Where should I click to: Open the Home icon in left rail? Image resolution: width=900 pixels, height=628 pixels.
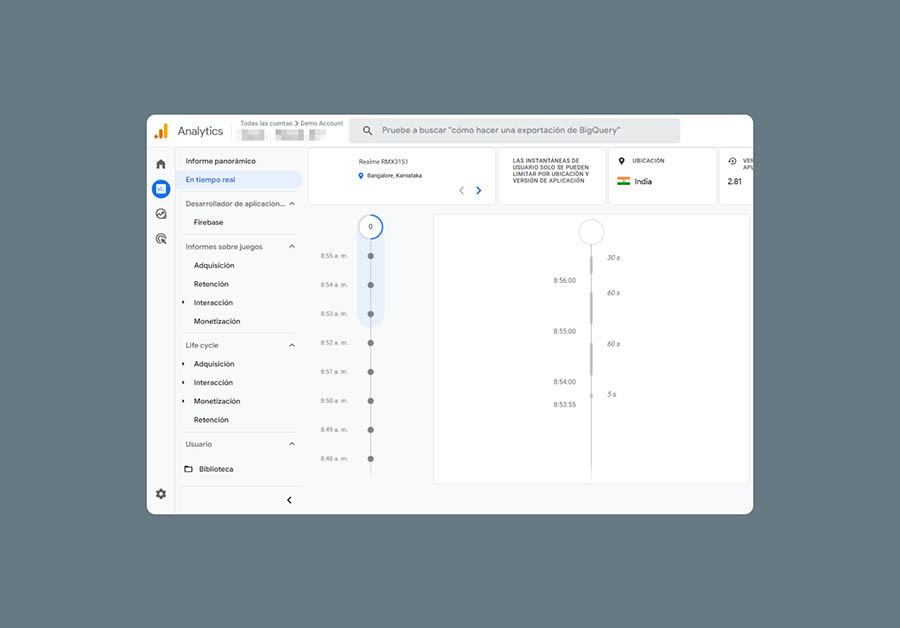(x=161, y=164)
